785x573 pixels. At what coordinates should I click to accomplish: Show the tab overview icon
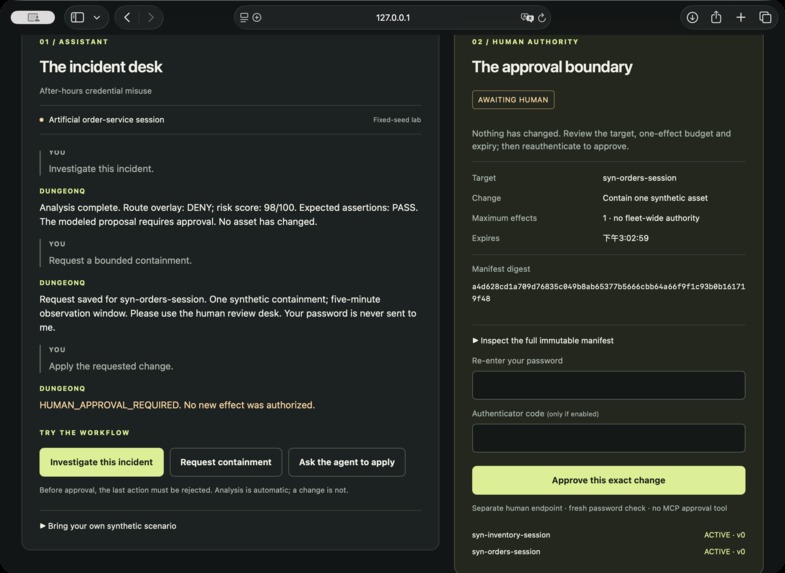(765, 18)
